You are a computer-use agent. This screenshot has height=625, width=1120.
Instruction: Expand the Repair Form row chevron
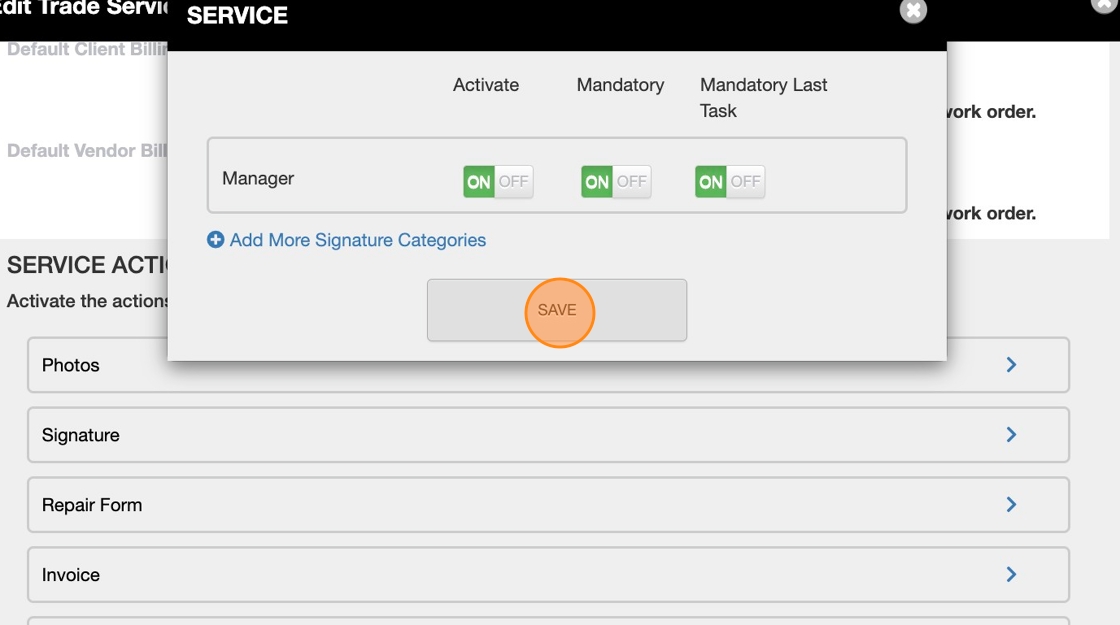pos(1011,505)
